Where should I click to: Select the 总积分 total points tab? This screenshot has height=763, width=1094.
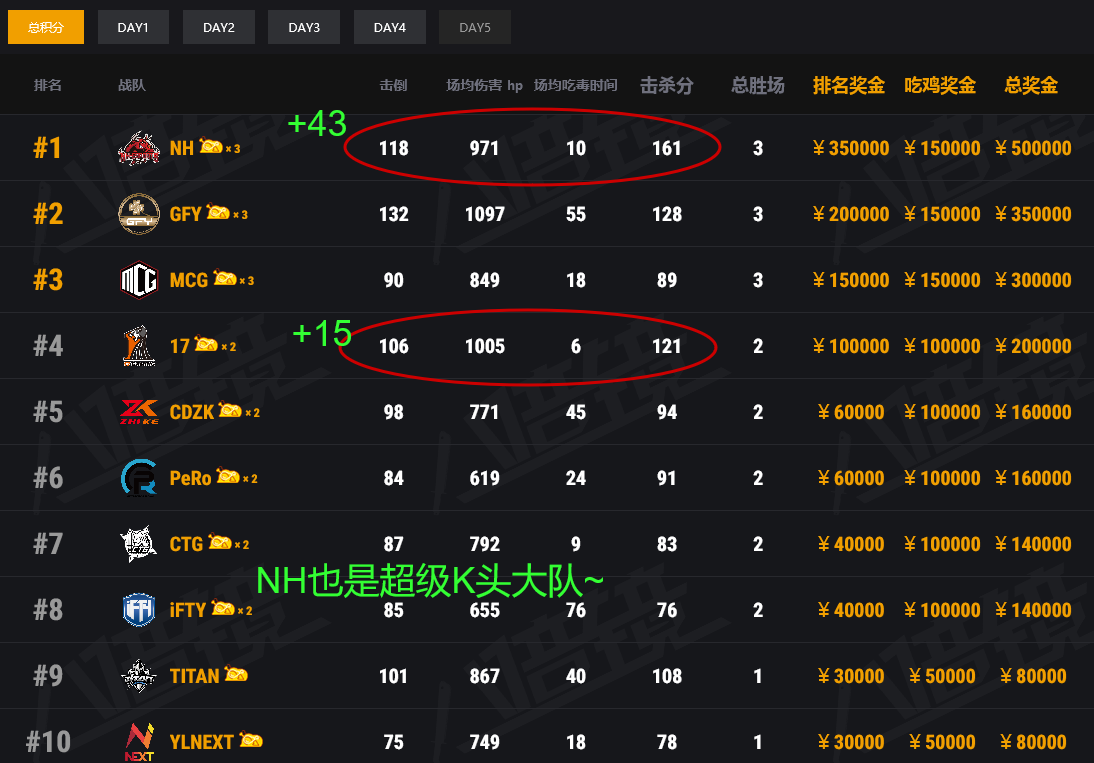tap(46, 27)
